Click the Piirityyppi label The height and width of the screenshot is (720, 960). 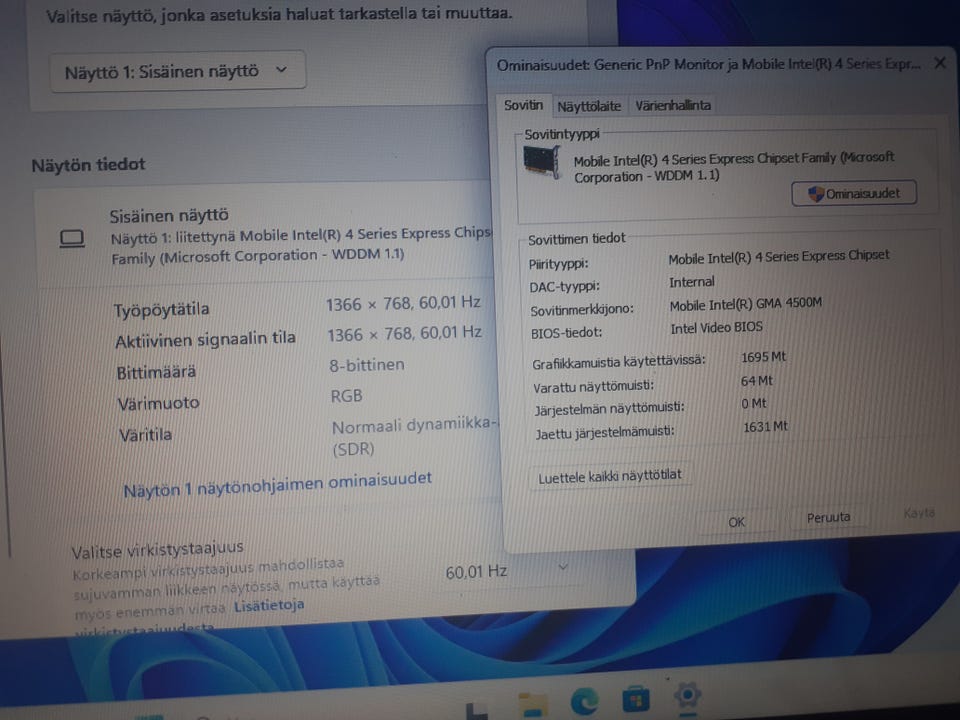point(558,264)
